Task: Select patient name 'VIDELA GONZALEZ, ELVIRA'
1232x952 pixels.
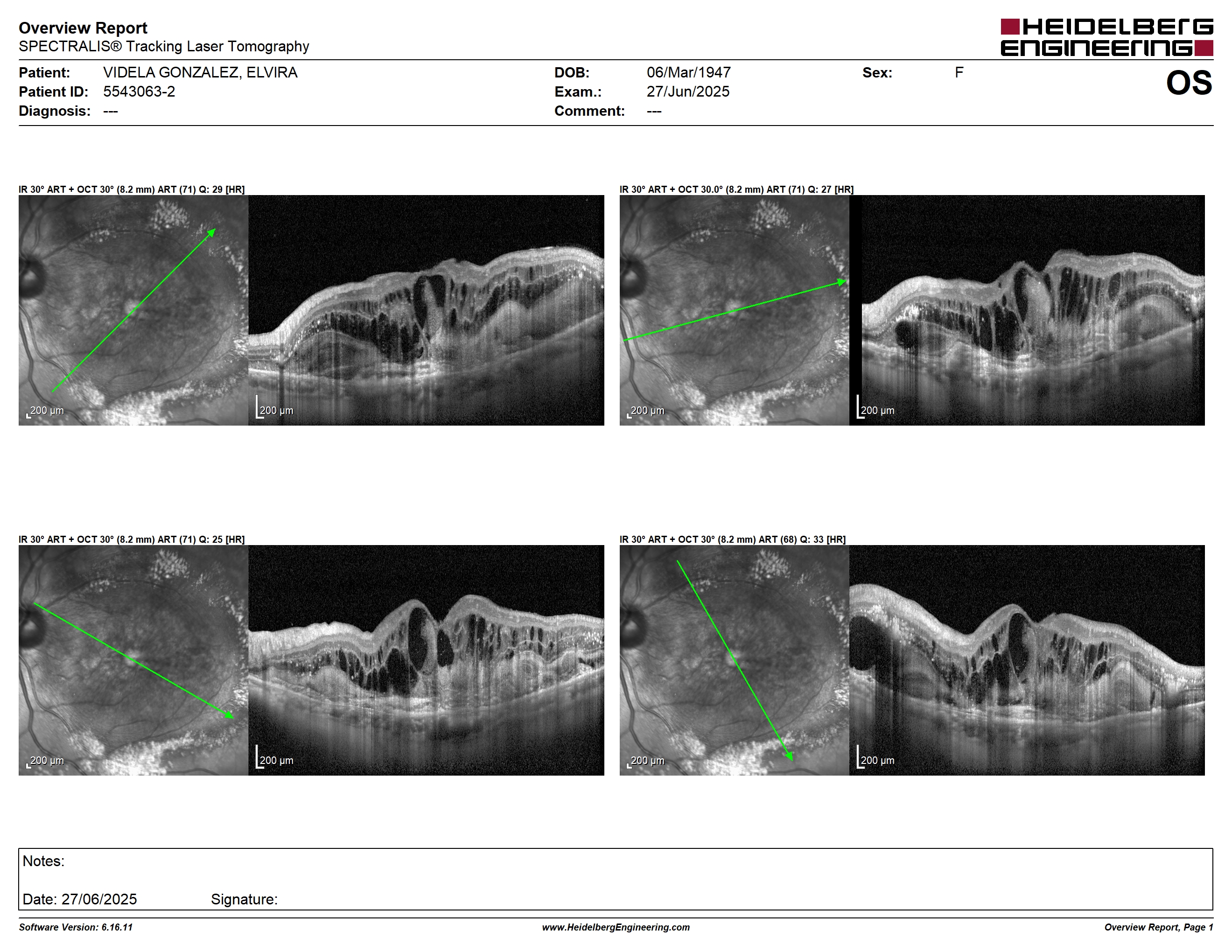Action: point(200,73)
